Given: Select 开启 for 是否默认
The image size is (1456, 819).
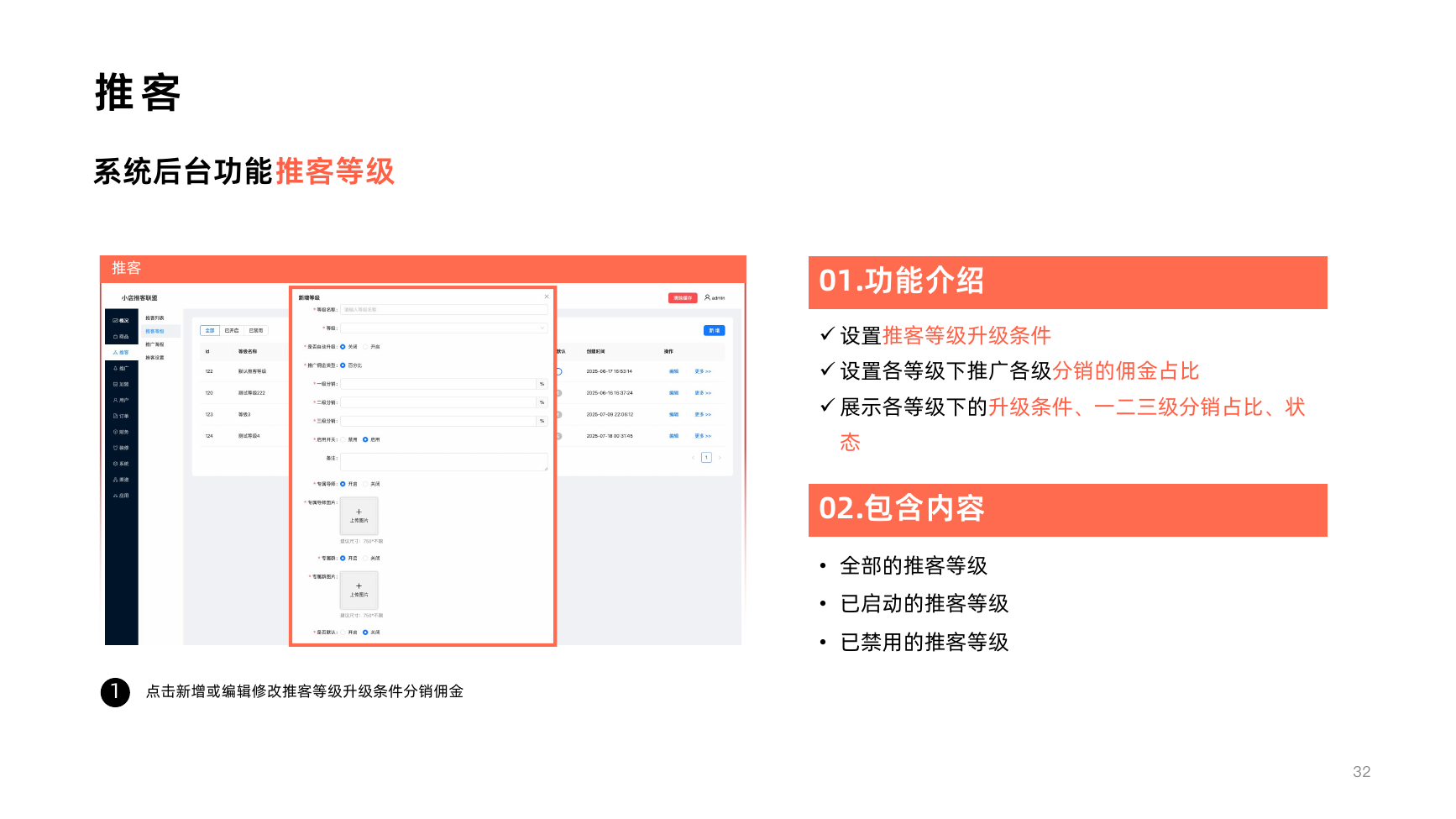Looking at the screenshot, I should point(349,633).
